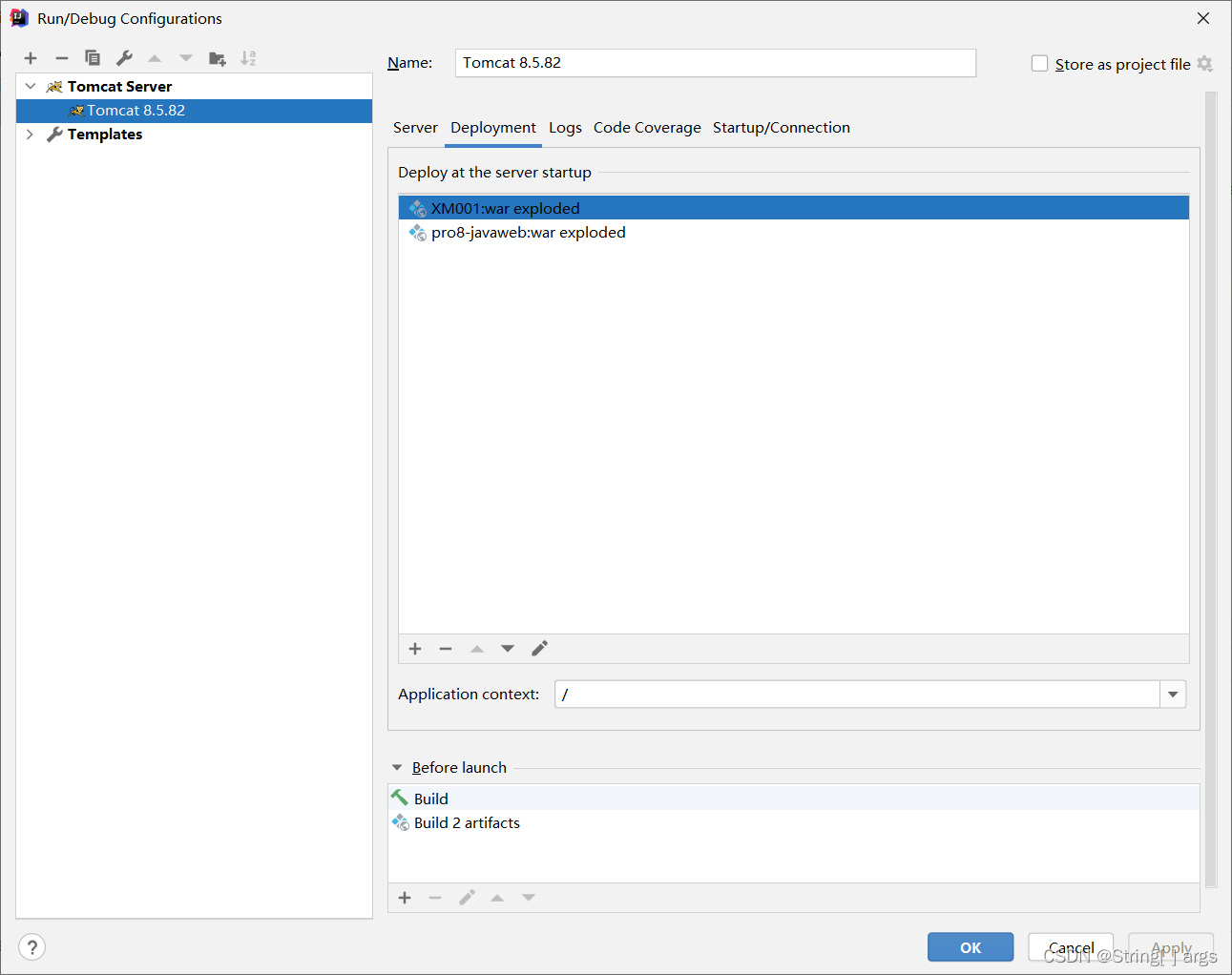The image size is (1232, 975).
Task: Move deployment artifact down
Action: click(508, 649)
